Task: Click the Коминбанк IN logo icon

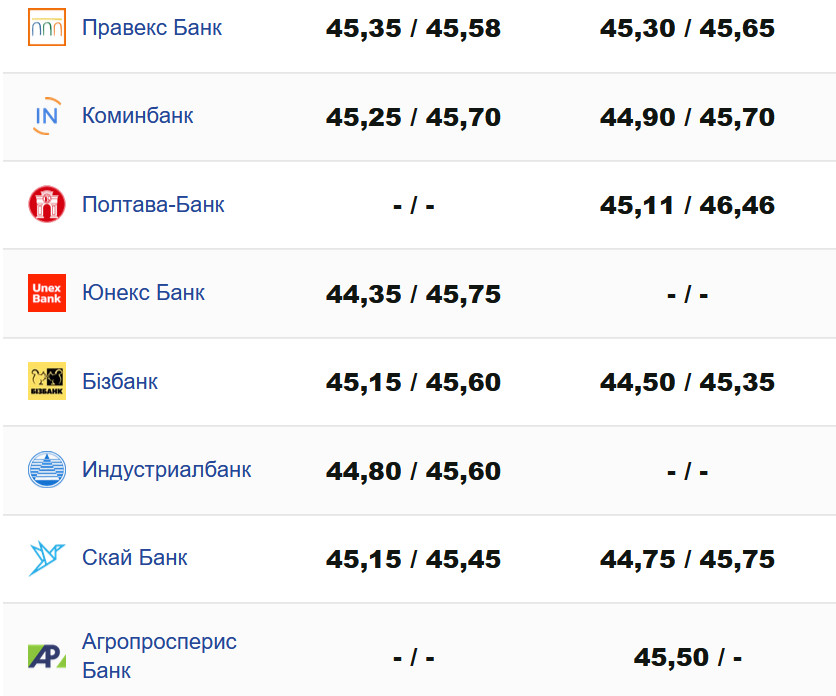Action: pos(47,116)
